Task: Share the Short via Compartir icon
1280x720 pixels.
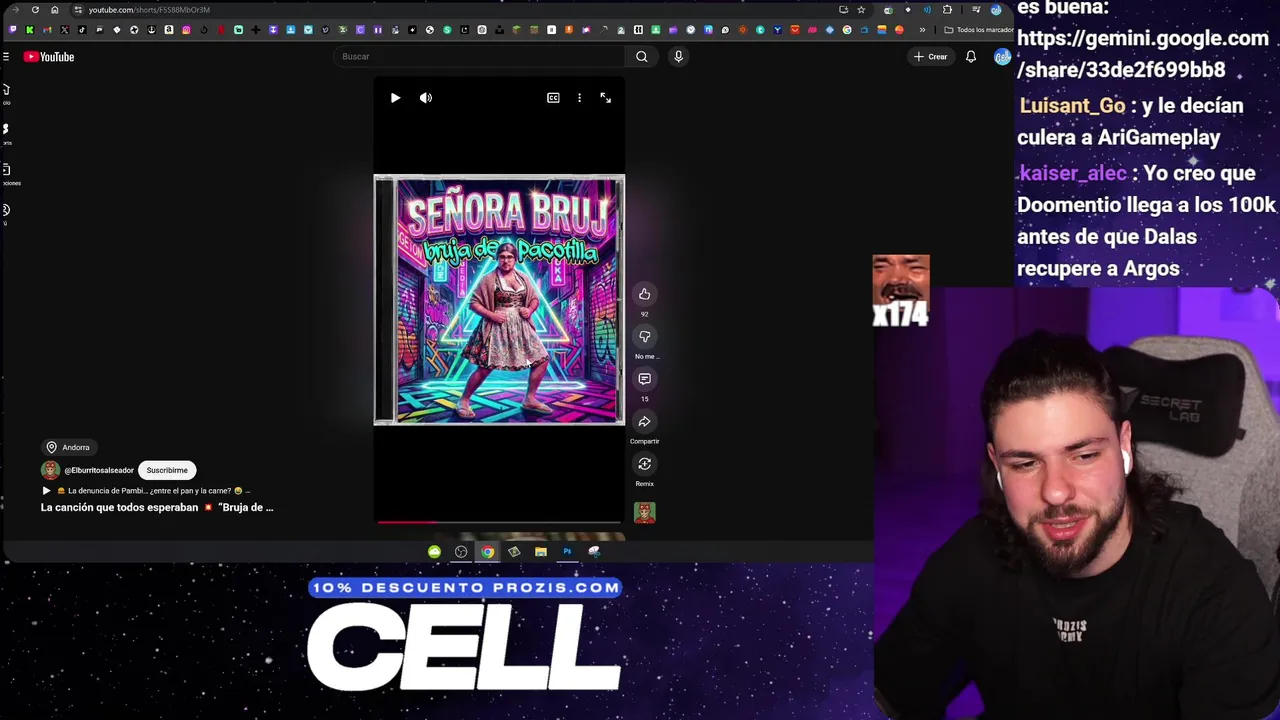Action: 644,422
